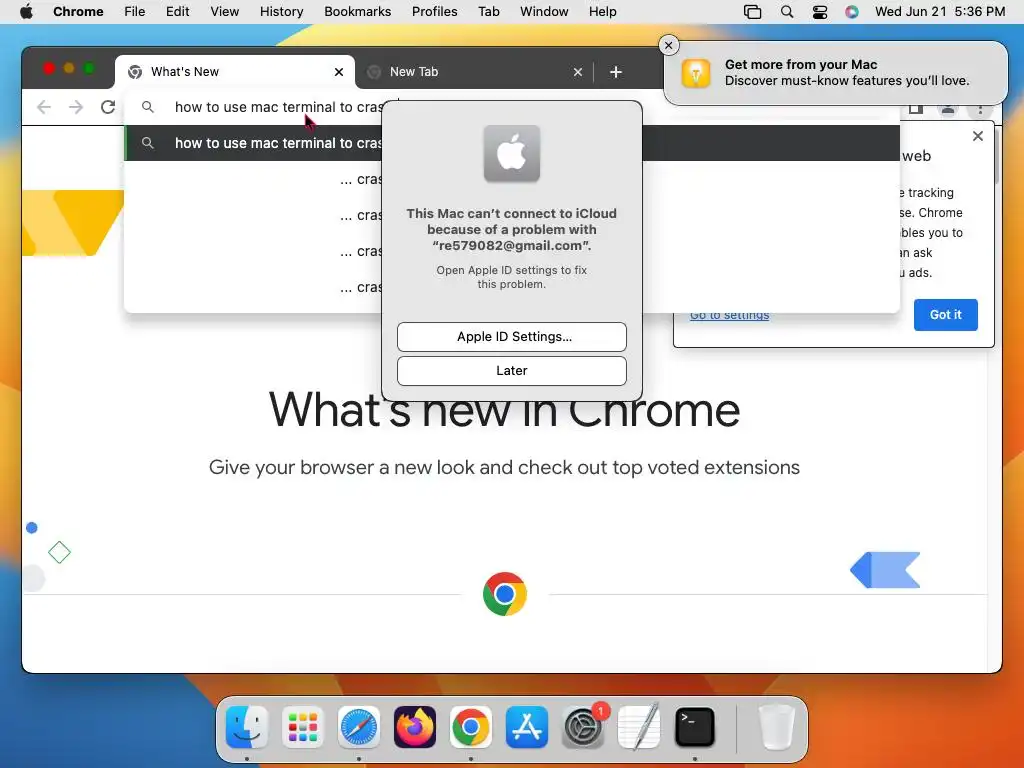
Task: Close the What's New tab
Action: [x=338, y=72]
